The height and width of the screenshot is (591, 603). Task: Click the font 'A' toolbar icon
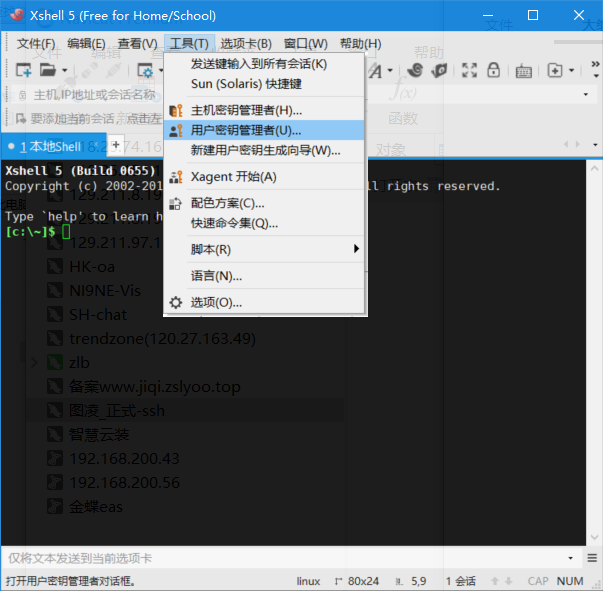(x=375, y=70)
